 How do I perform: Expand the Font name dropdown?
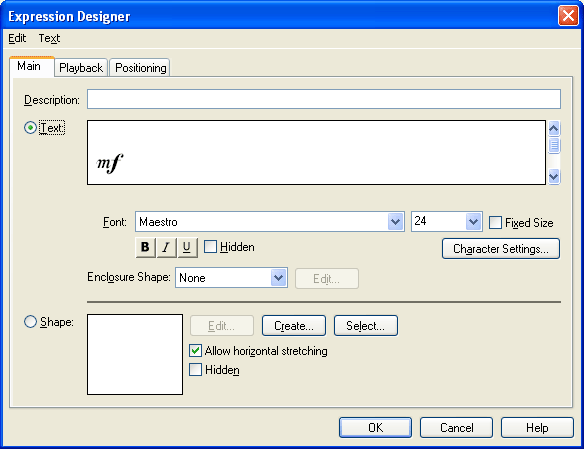pos(395,222)
